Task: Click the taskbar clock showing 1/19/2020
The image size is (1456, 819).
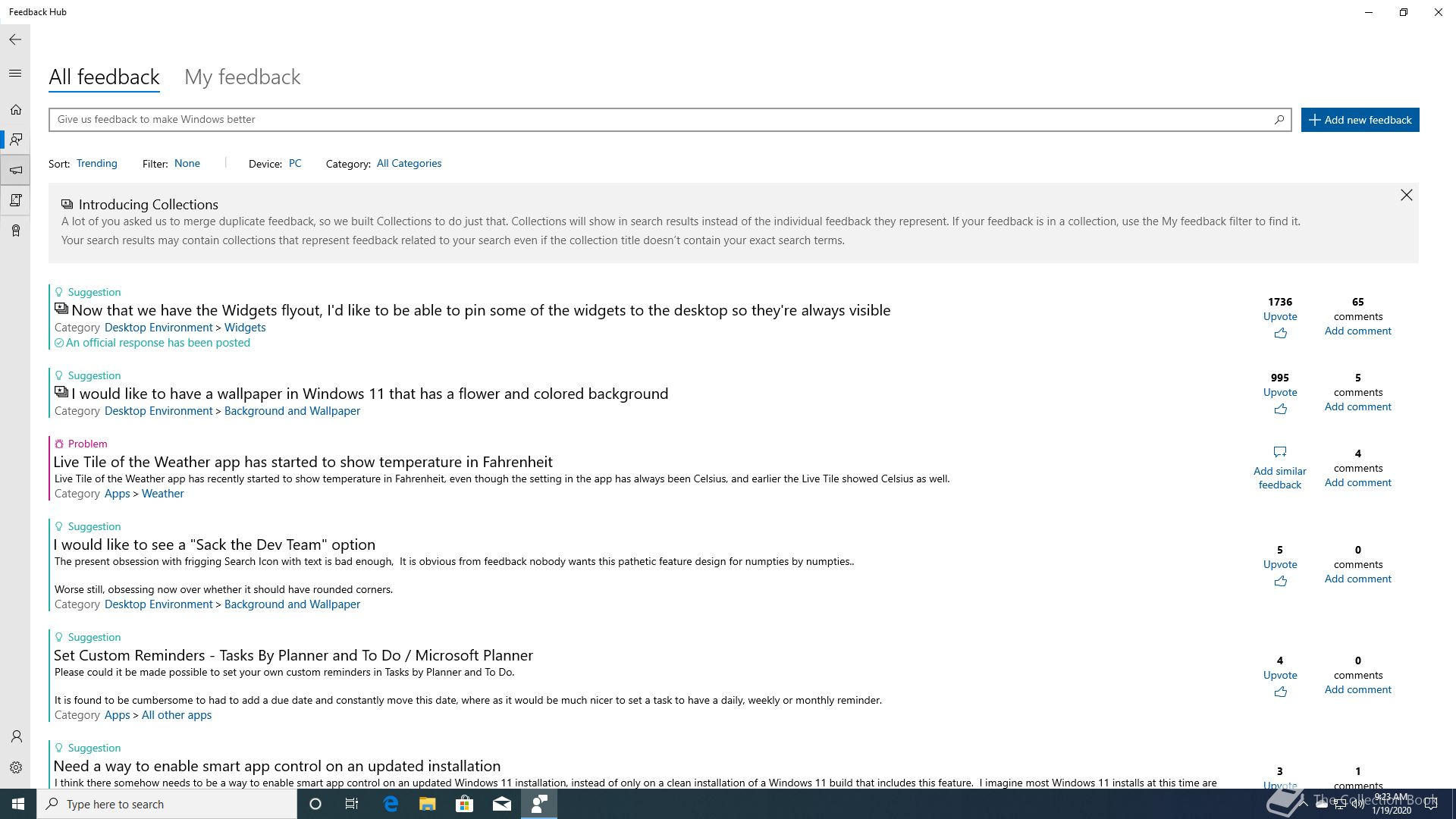Action: pyautogui.click(x=1391, y=804)
